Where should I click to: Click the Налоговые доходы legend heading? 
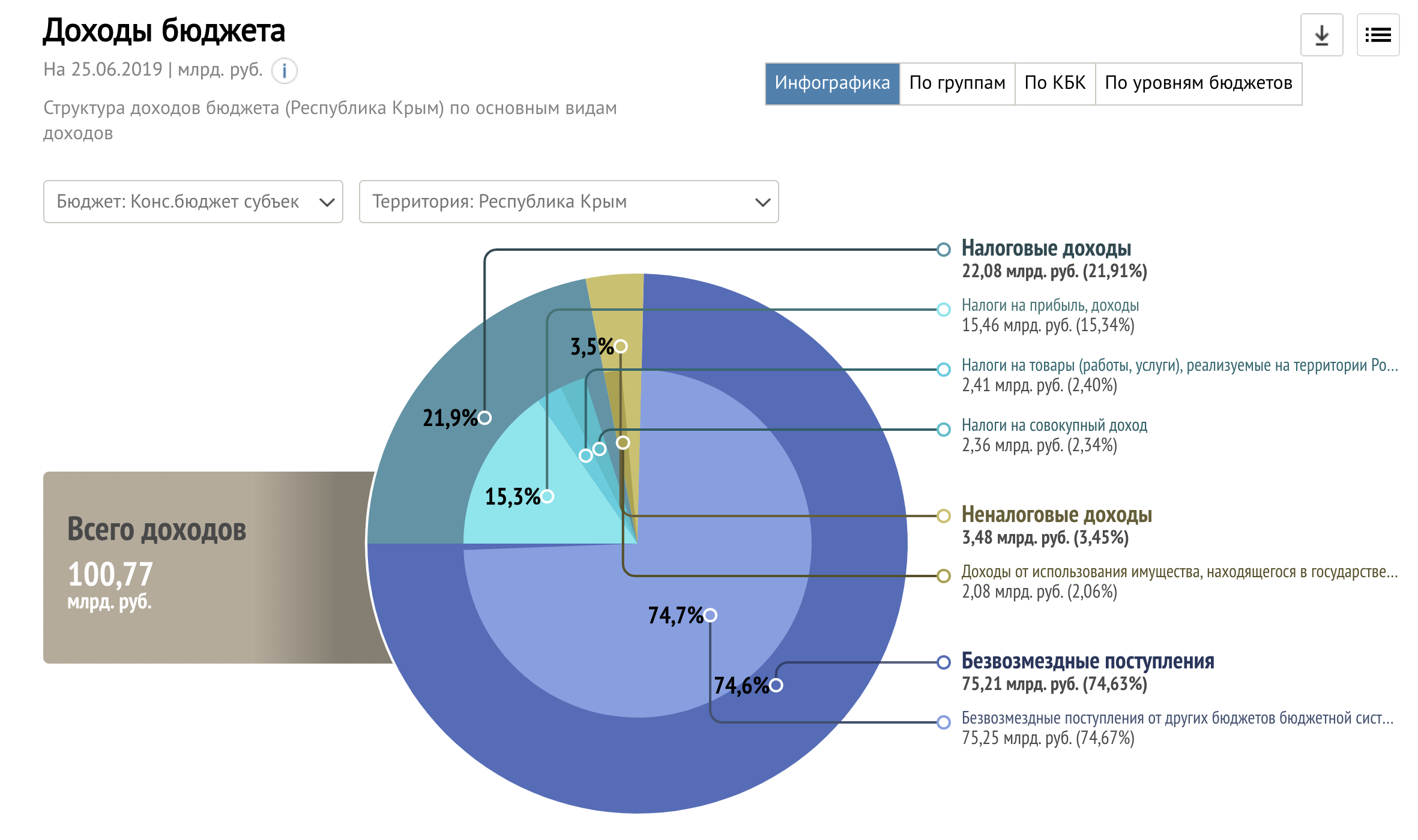(1046, 248)
